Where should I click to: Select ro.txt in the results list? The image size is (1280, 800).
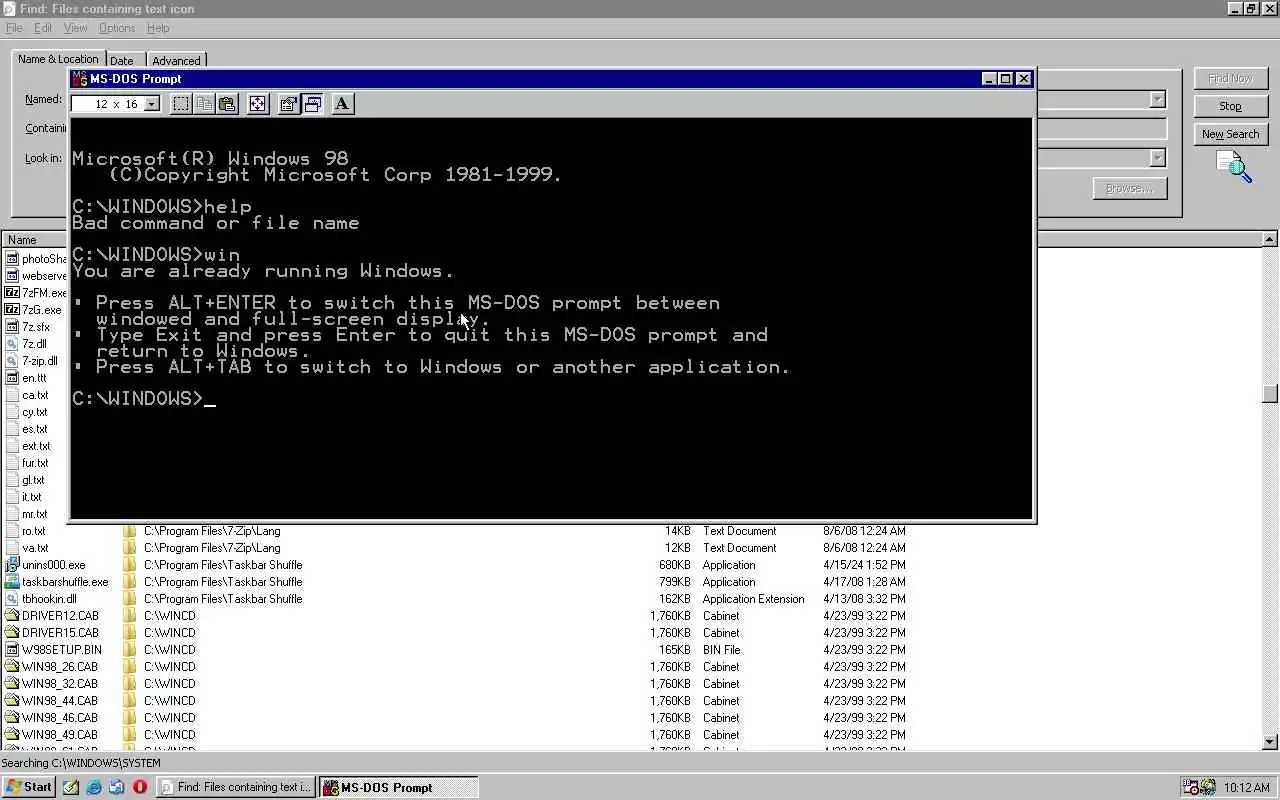(26, 531)
